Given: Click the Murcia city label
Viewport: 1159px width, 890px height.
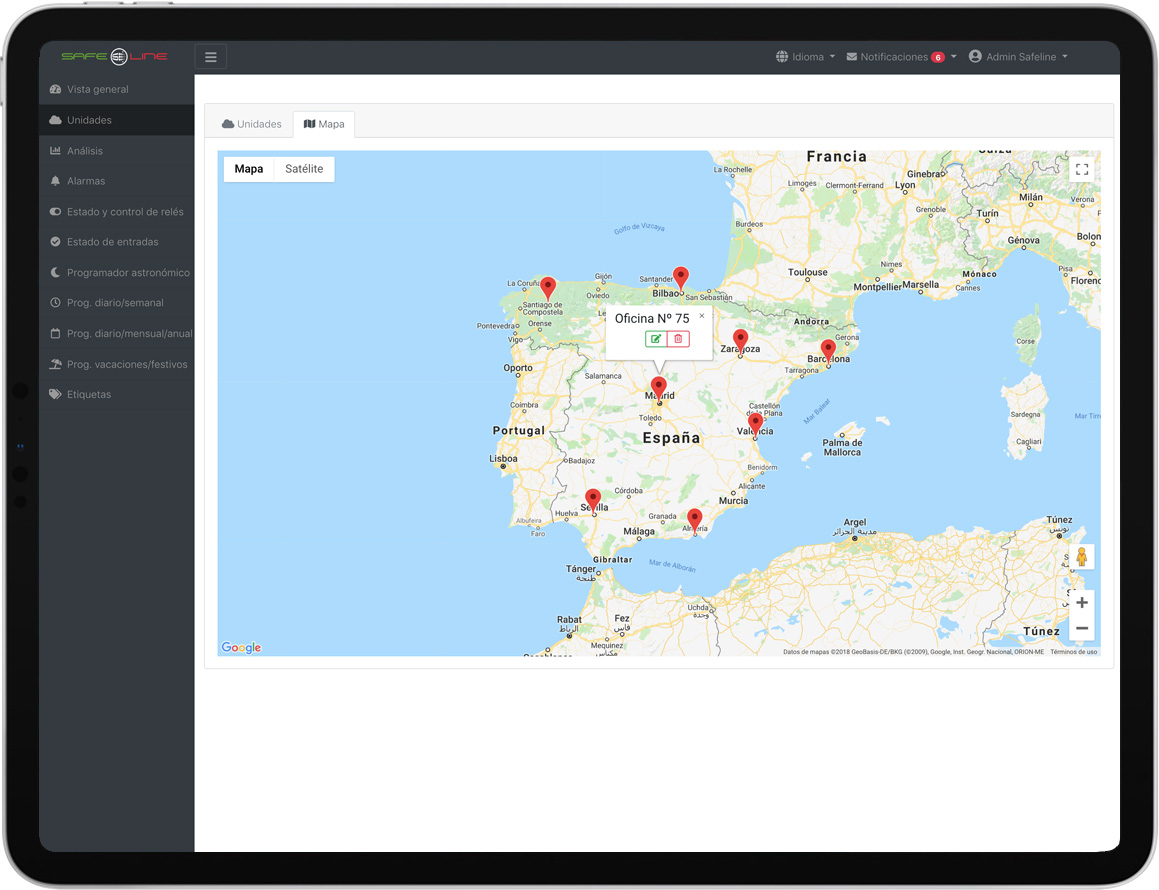Looking at the screenshot, I should click(x=733, y=500).
